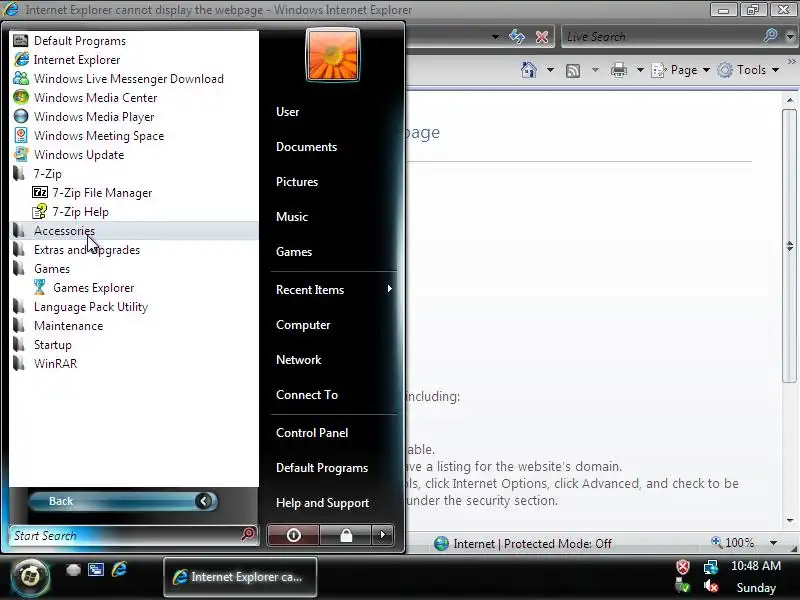Click the power sleep button
Image resolution: width=800 pixels, height=600 pixels.
293,535
